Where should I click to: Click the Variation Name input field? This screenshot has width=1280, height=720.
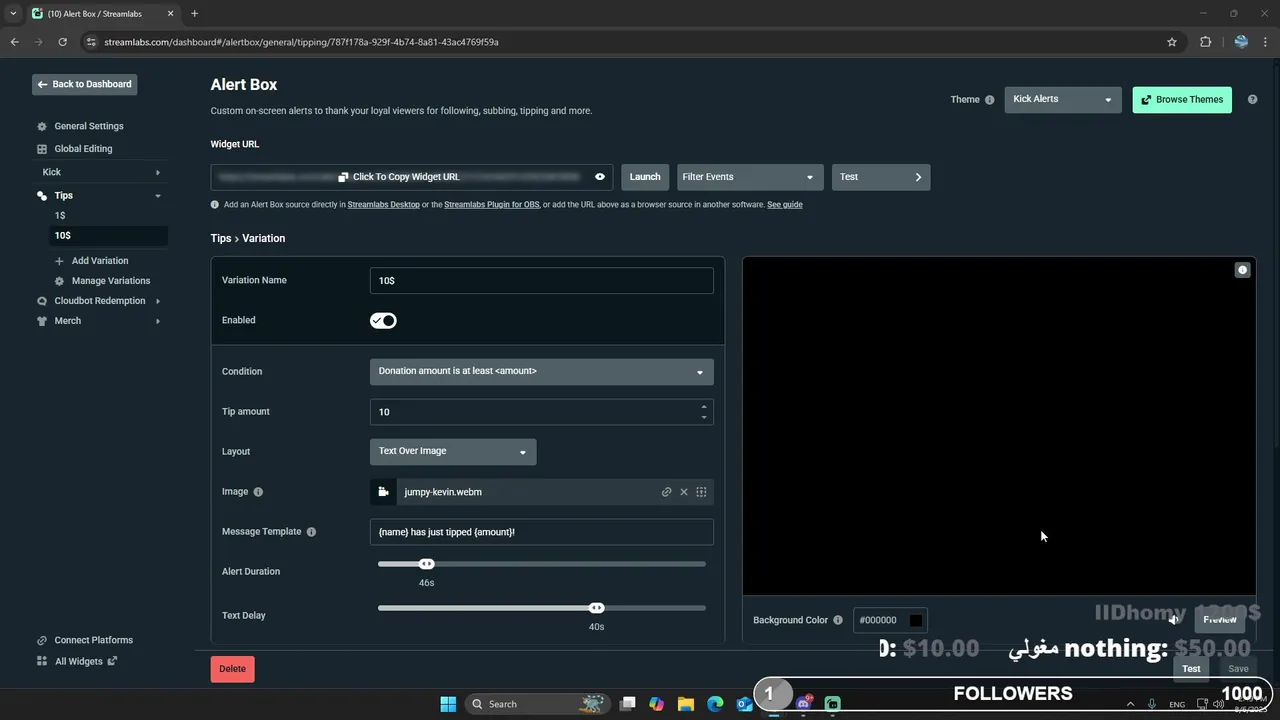point(542,281)
